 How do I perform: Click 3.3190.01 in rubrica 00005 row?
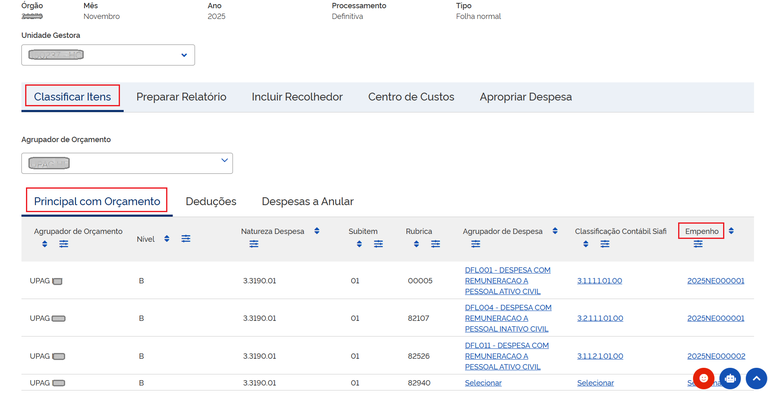pos(260,281)
